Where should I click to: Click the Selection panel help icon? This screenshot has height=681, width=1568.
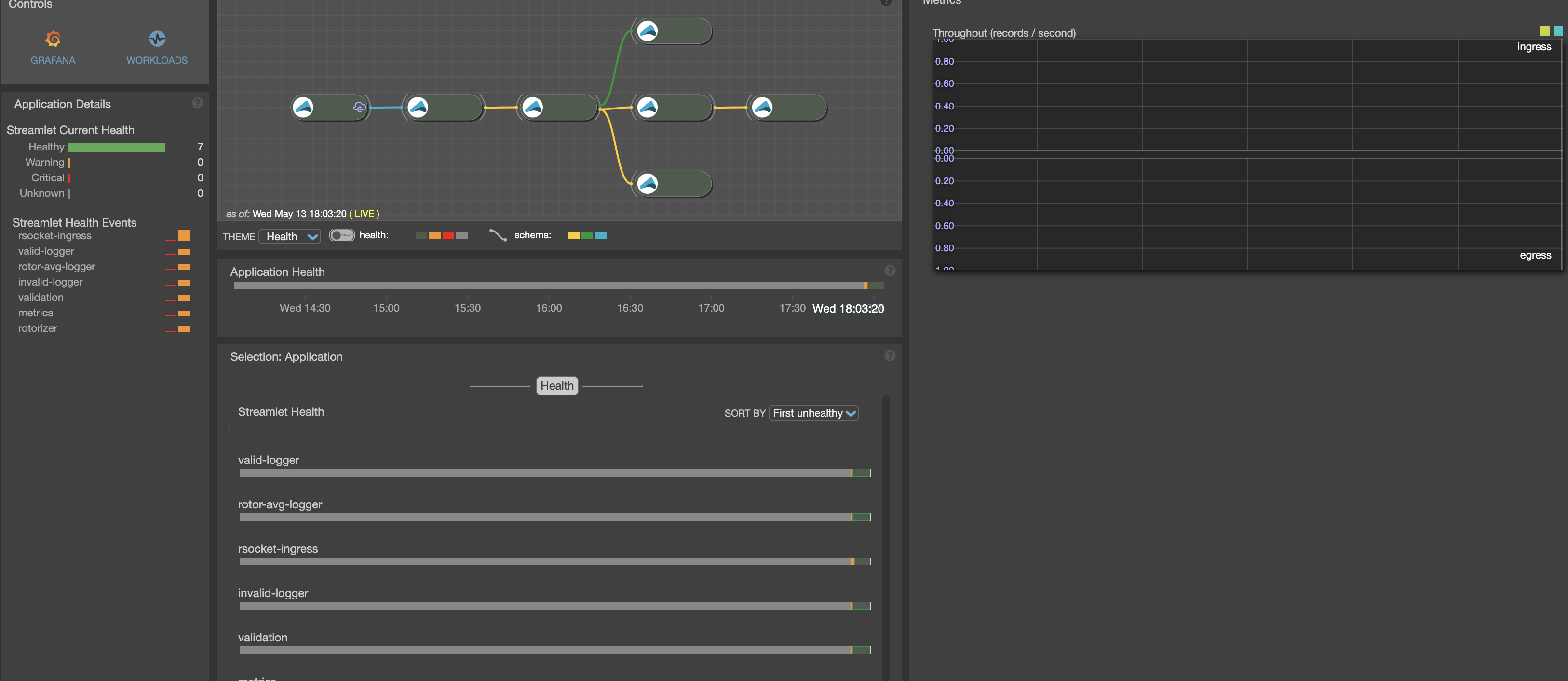coord(889,356)
